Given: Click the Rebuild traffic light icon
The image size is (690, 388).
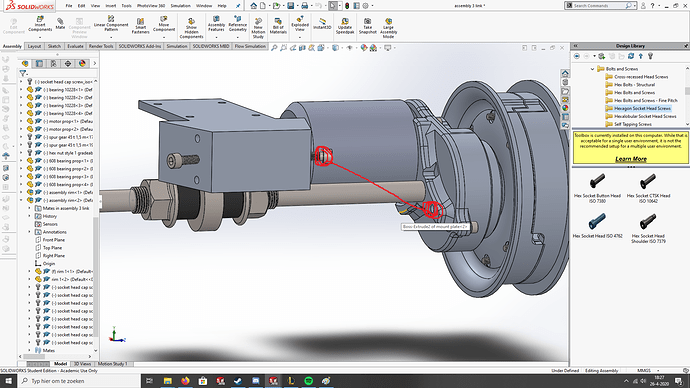Looking at the screenshot, I should click(x=347, y=6).
